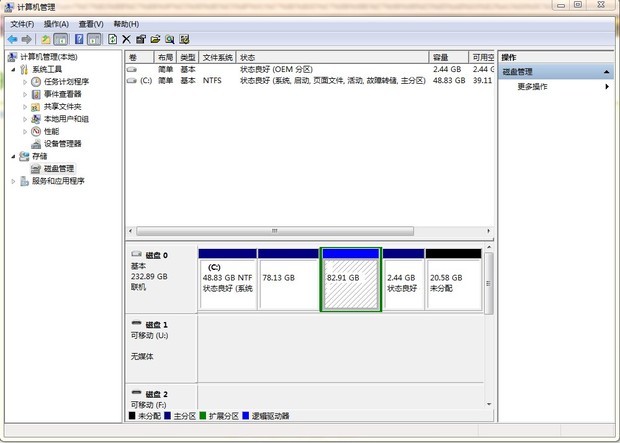Click the Refresh toolbar icon
This screenshot has height=443, width=620.
pyautogui.click(x=112, y=39)
